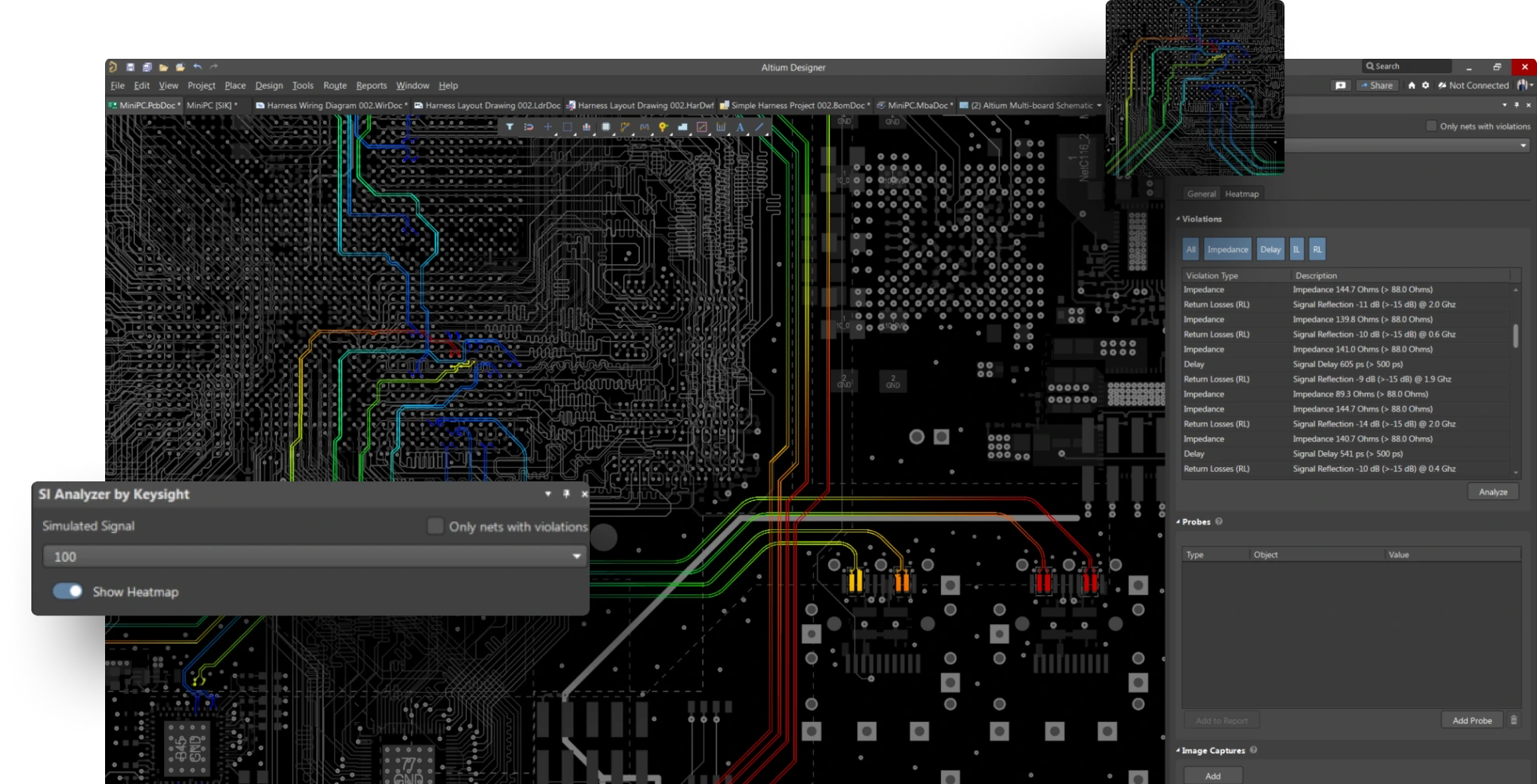Click the Save icon in title bar
This screenshot has height=784, width=1537.
(130, 67)
